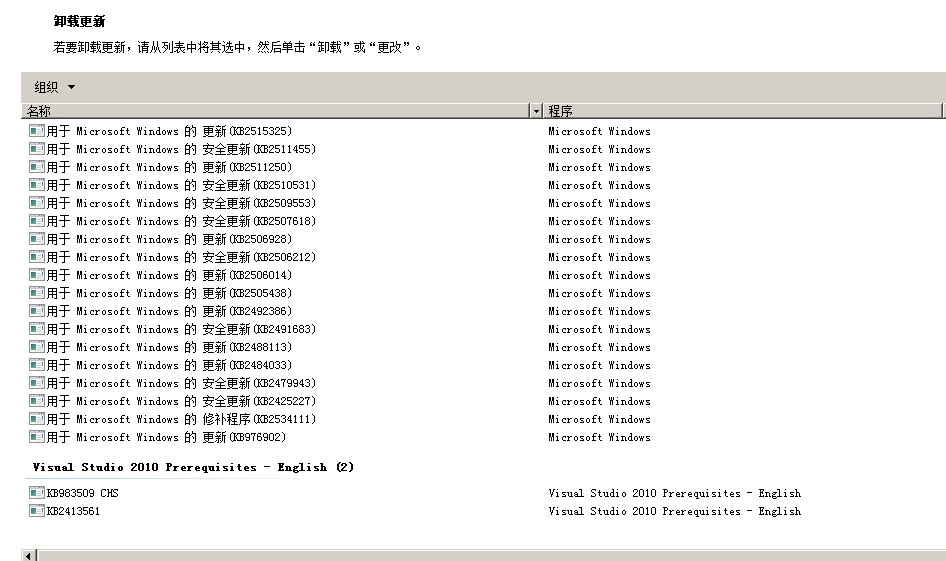
Task: Select the security update row text KB2425227
Action: [x=182, y=402]
